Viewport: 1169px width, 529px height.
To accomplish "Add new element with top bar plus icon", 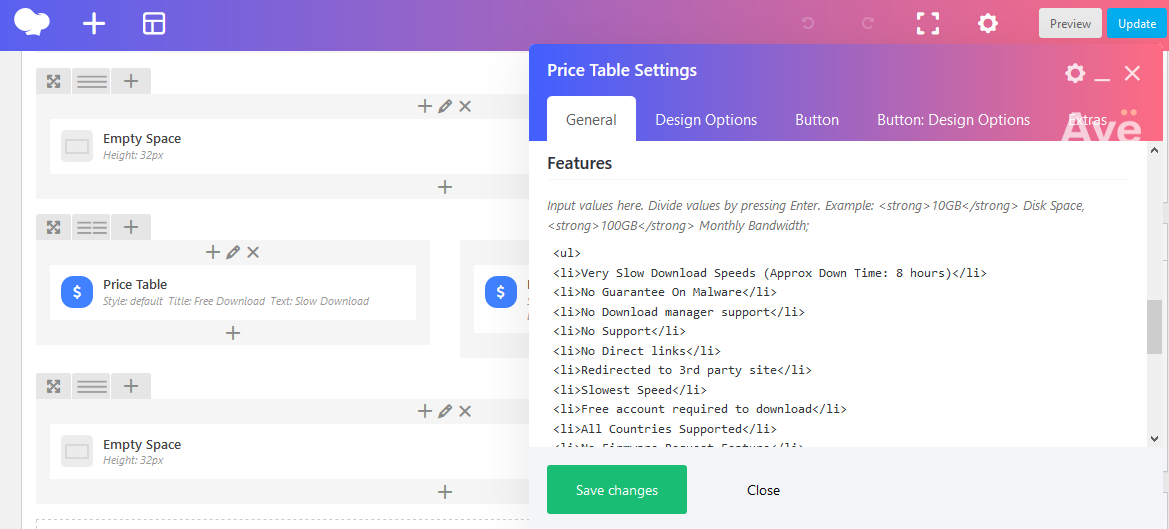I will 93,24.
